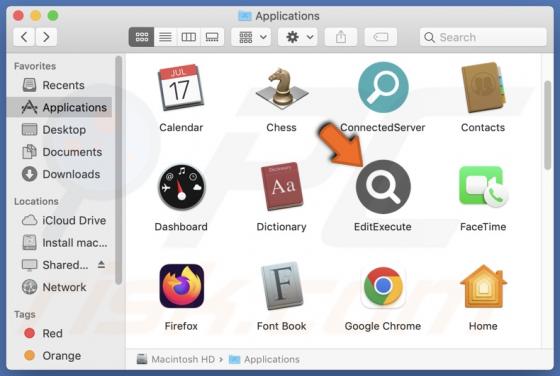560x376 pixels.
Task: Open the group-by dropdown
Action: [x=251, y=37]
